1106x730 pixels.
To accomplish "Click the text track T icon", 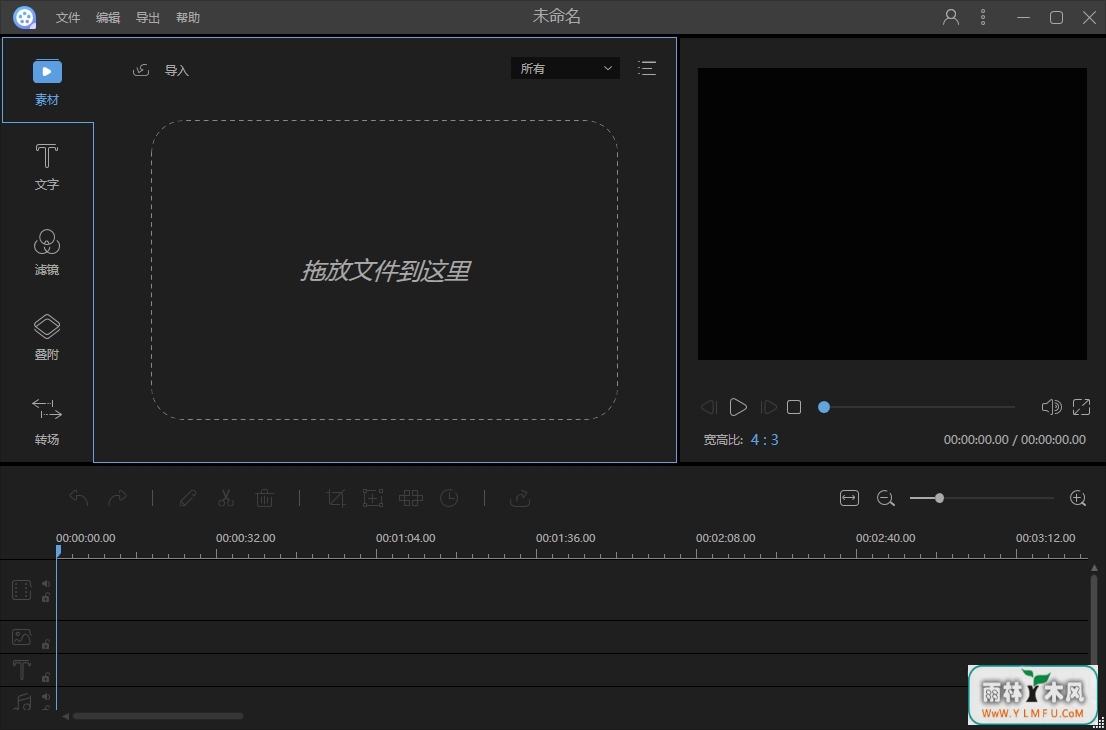I will 22,669.
